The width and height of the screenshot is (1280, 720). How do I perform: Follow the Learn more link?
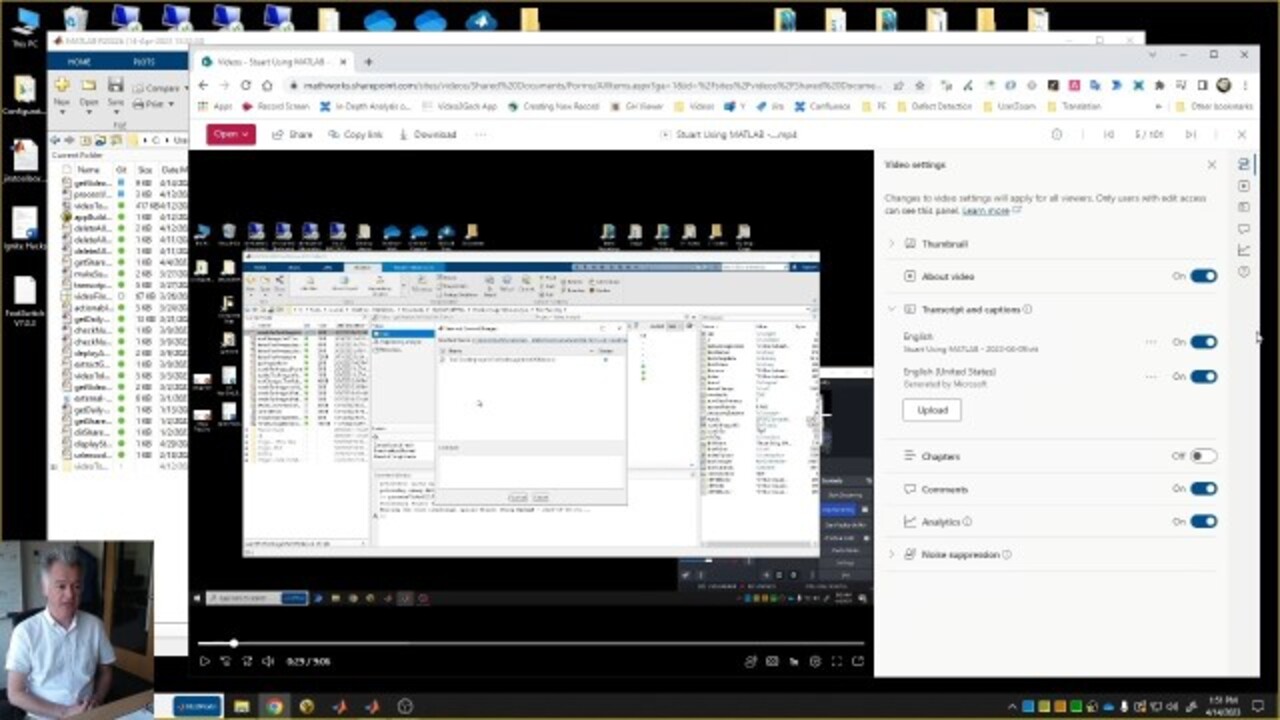click(985, 211)
